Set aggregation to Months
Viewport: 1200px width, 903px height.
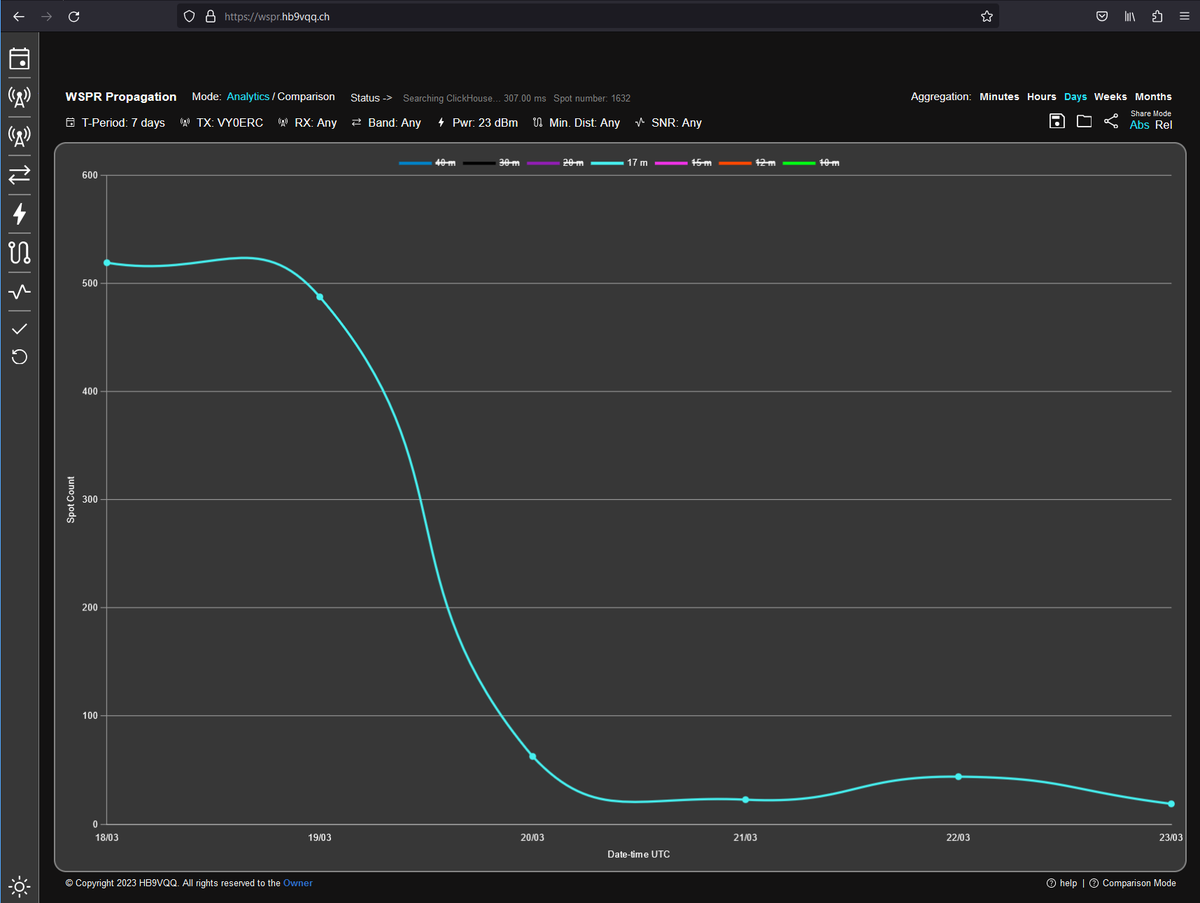(x=1153, y=97)
